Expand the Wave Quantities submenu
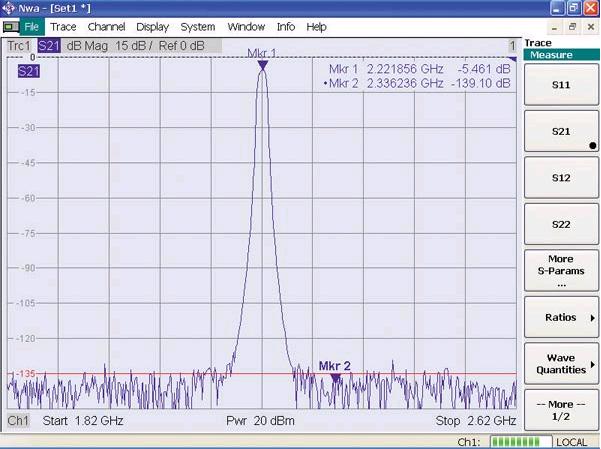This screenshot has width=601, height=449. [x=560, y=364]
